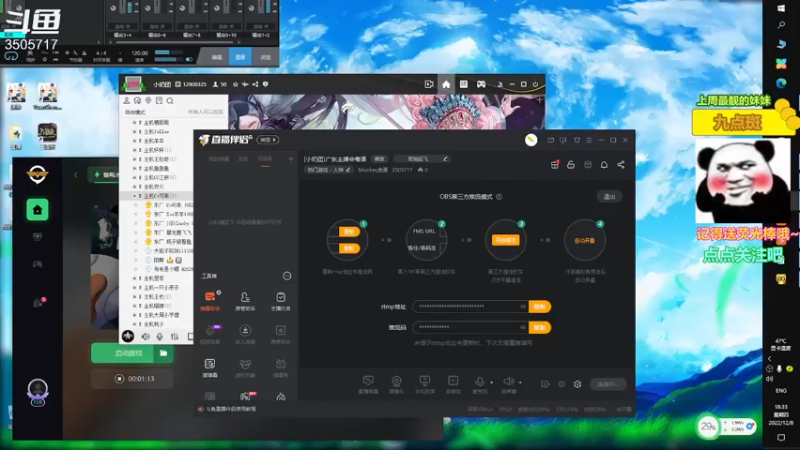Copy the rtmp address with the orange button

click(x=539, y=307)
